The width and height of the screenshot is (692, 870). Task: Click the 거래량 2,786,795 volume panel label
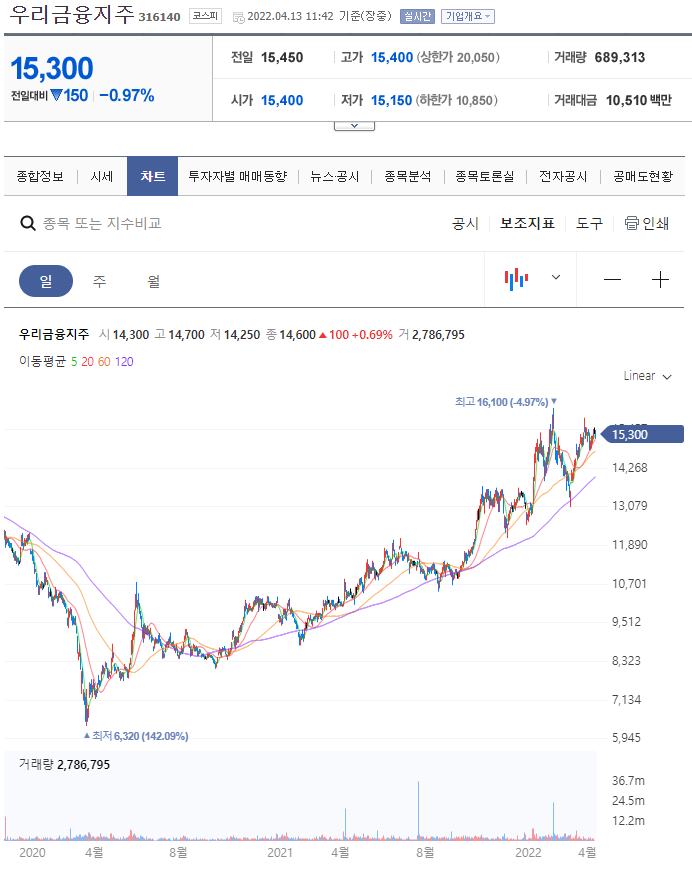click(x=64, y=765)
